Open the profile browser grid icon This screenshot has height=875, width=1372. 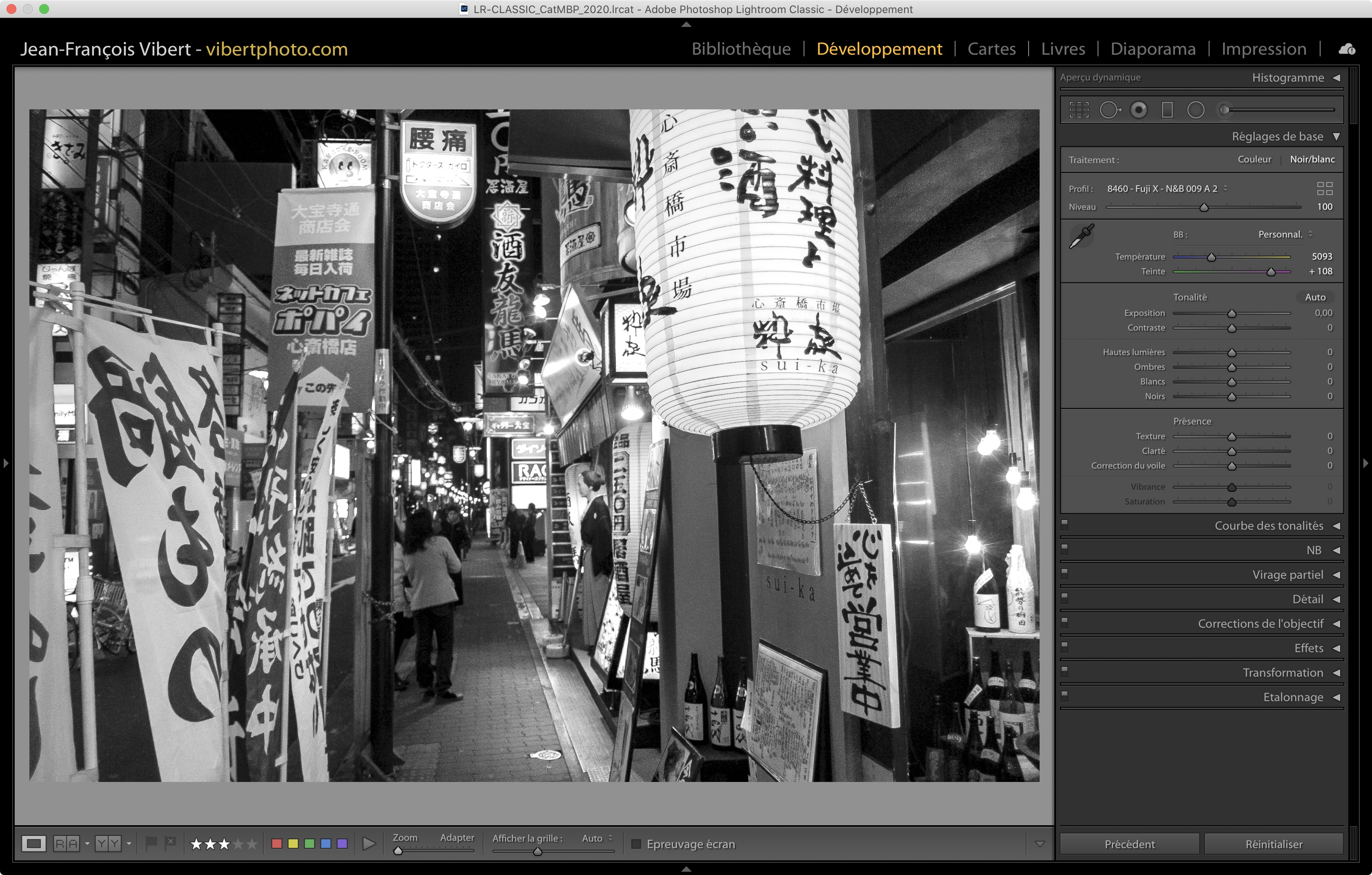pyautogui.click(x=1324, y=189)
